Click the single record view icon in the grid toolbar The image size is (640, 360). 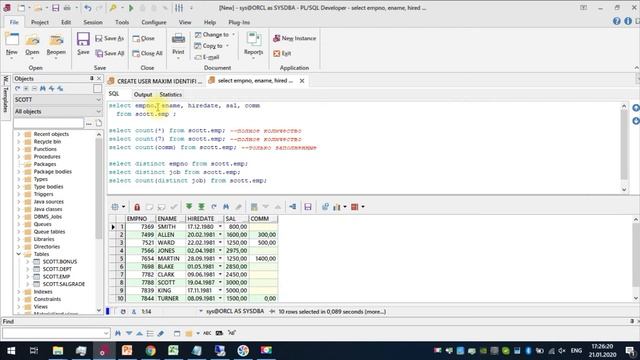tap(293, 207)
